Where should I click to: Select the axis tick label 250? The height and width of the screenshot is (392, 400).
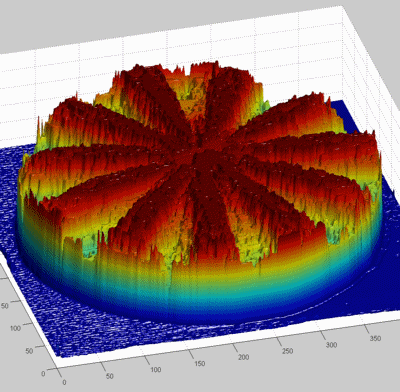coord(287,351)
